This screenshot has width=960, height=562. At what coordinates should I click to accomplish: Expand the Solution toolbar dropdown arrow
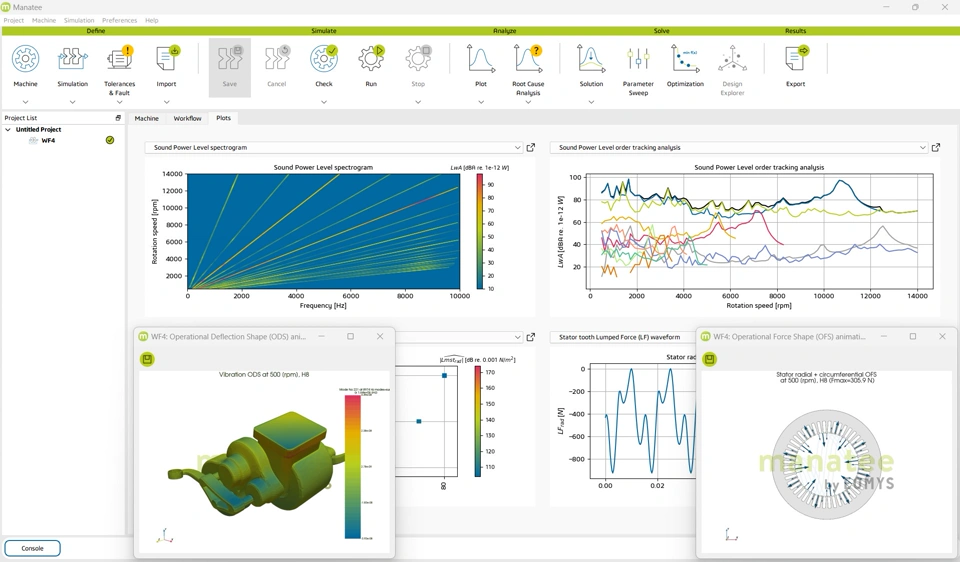click(591, 102)
